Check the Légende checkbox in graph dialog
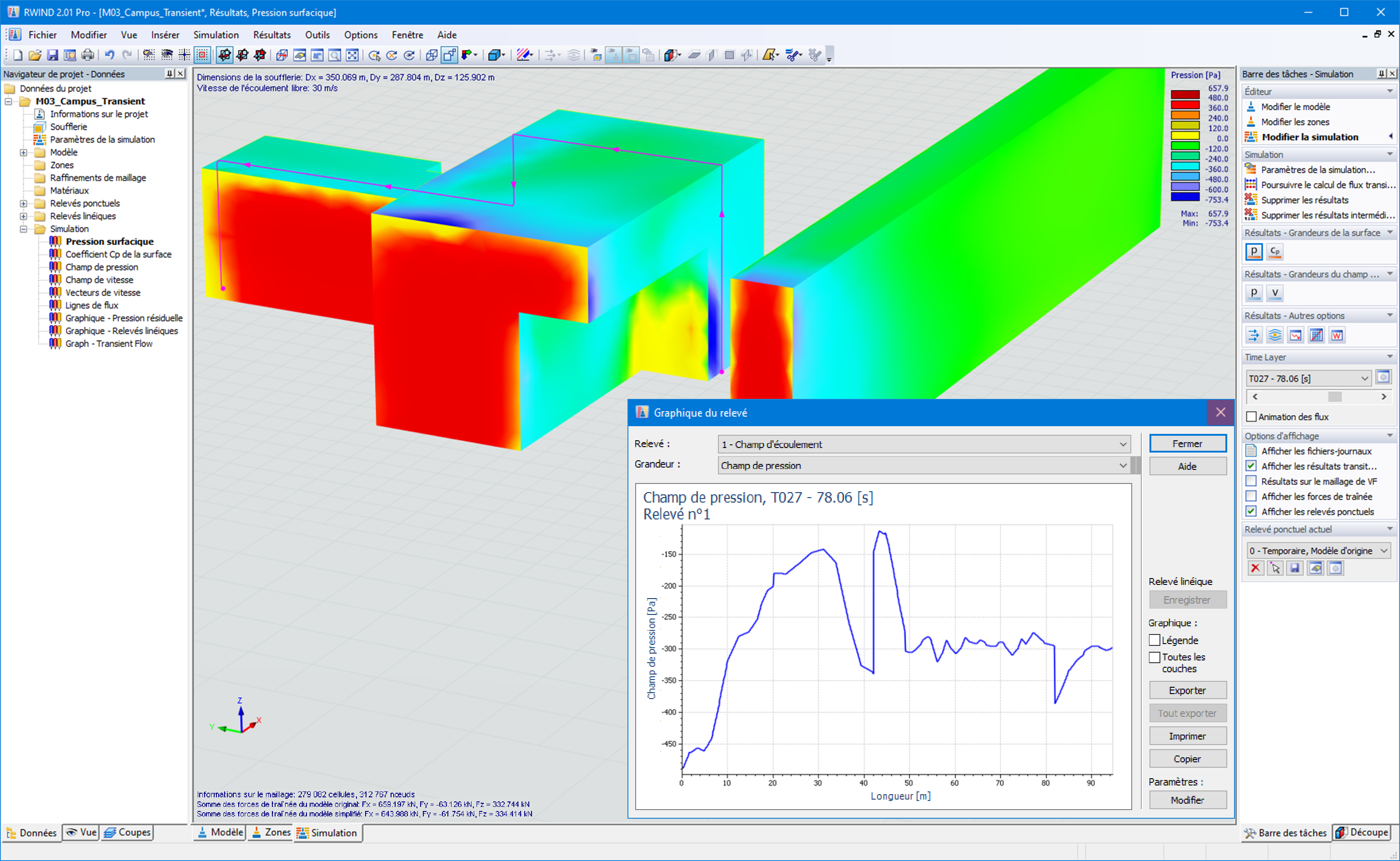The width and height of the screenshot is (1400, 861). (x=1155, y=640)
